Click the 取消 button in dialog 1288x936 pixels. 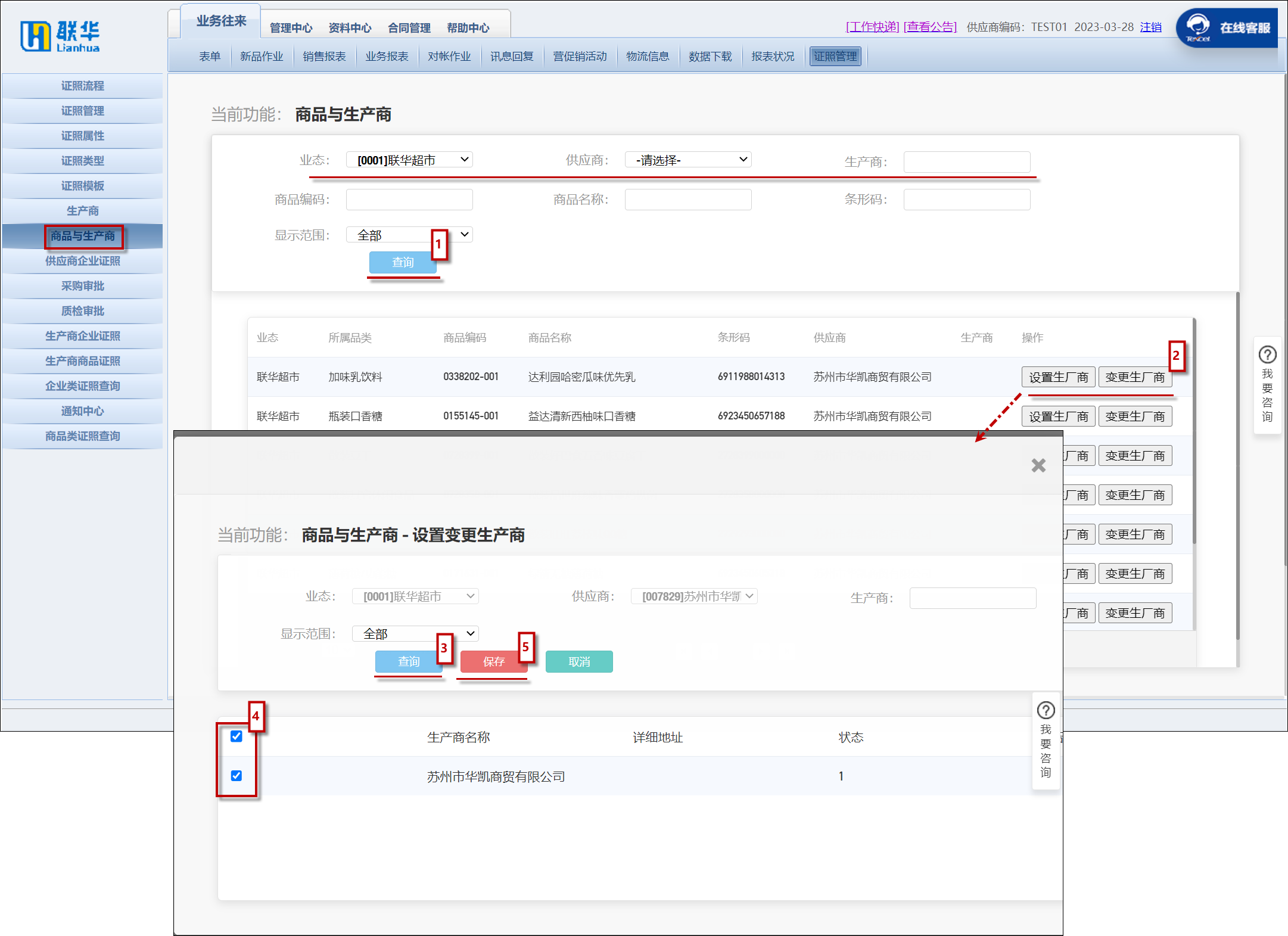click(x=579, y=661)
